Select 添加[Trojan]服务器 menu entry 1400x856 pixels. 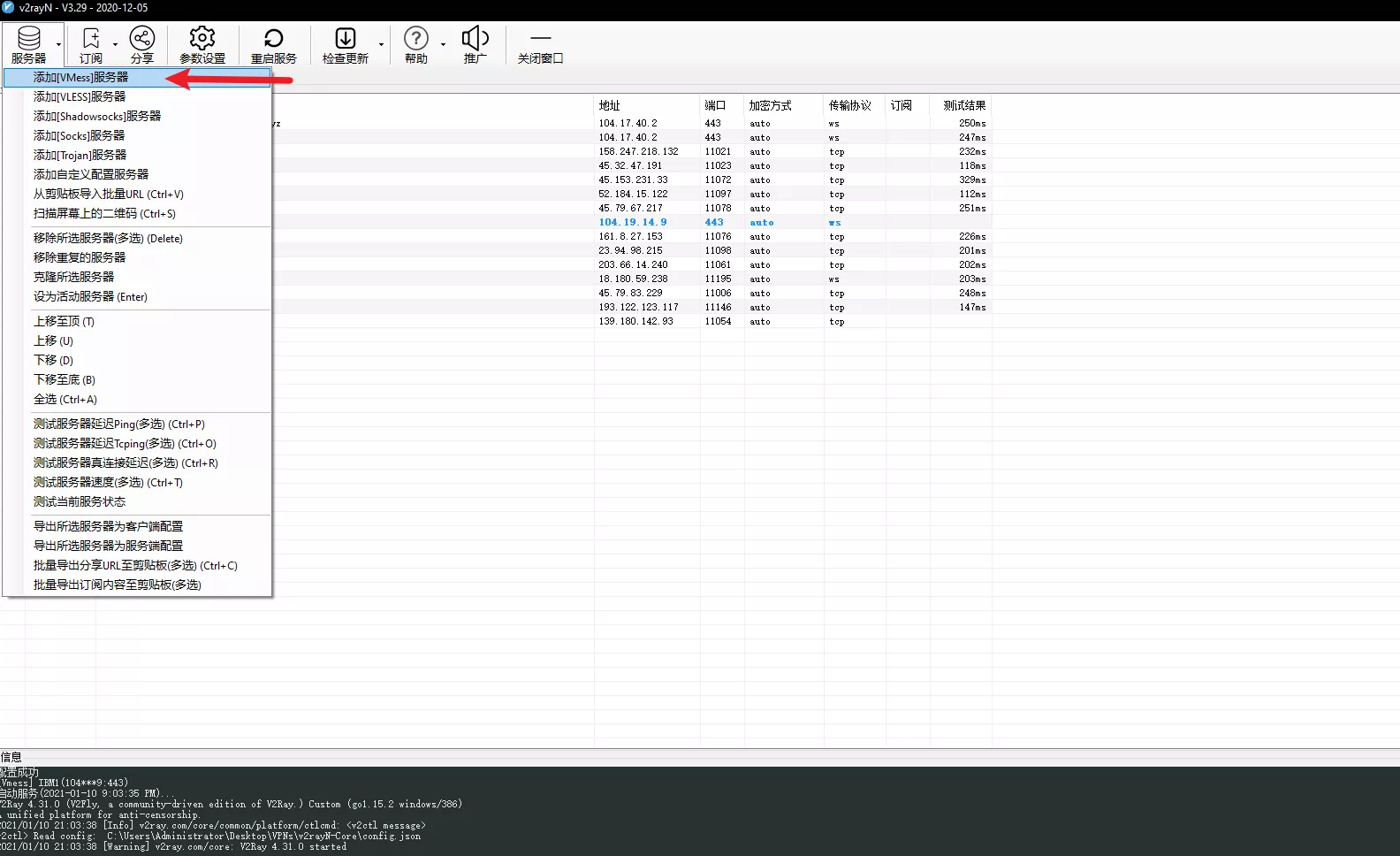137,156
